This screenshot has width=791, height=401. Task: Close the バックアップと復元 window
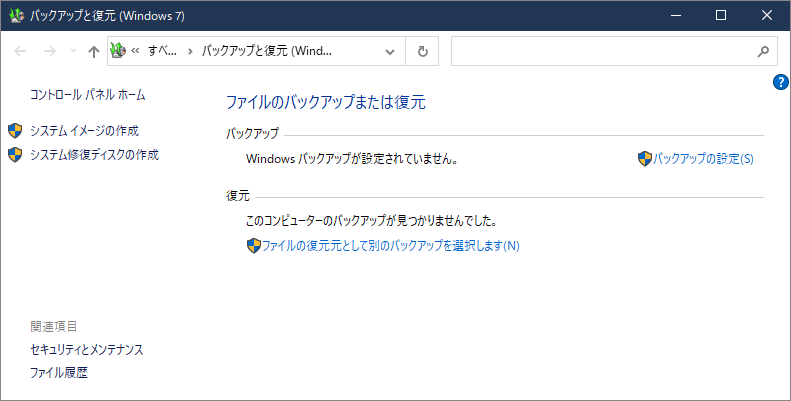pyautogui.click(x=767, y=15)
